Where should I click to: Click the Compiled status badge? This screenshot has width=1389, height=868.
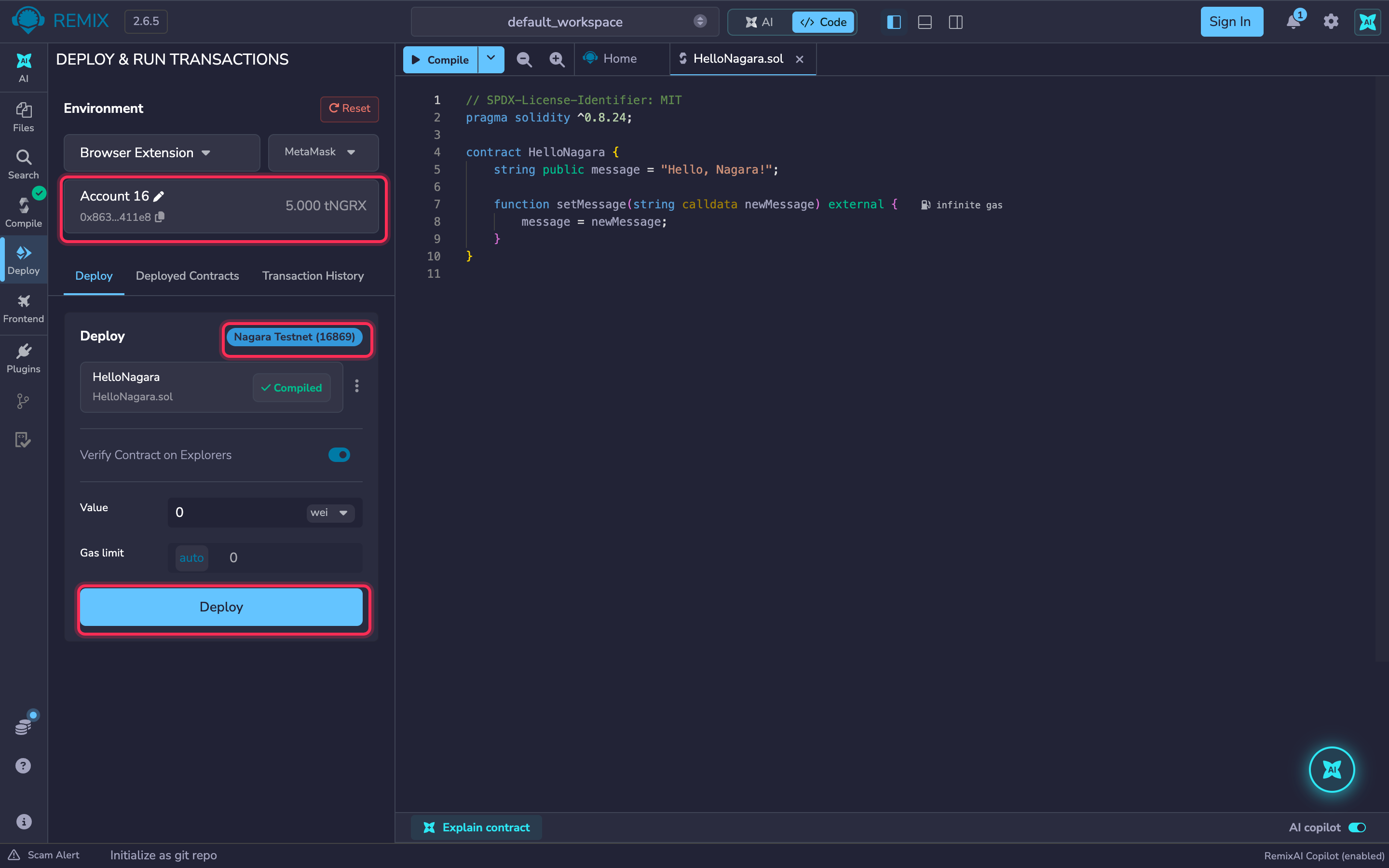tap(291, 388)
